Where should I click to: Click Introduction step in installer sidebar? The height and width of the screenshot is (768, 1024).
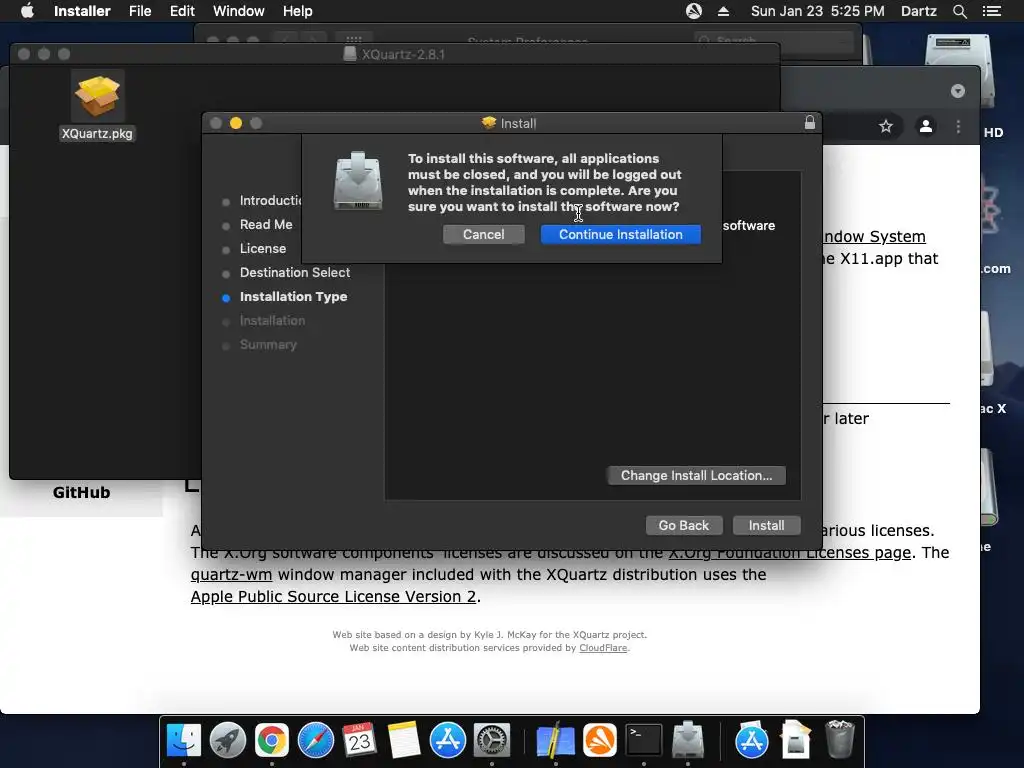coord(270,200)
